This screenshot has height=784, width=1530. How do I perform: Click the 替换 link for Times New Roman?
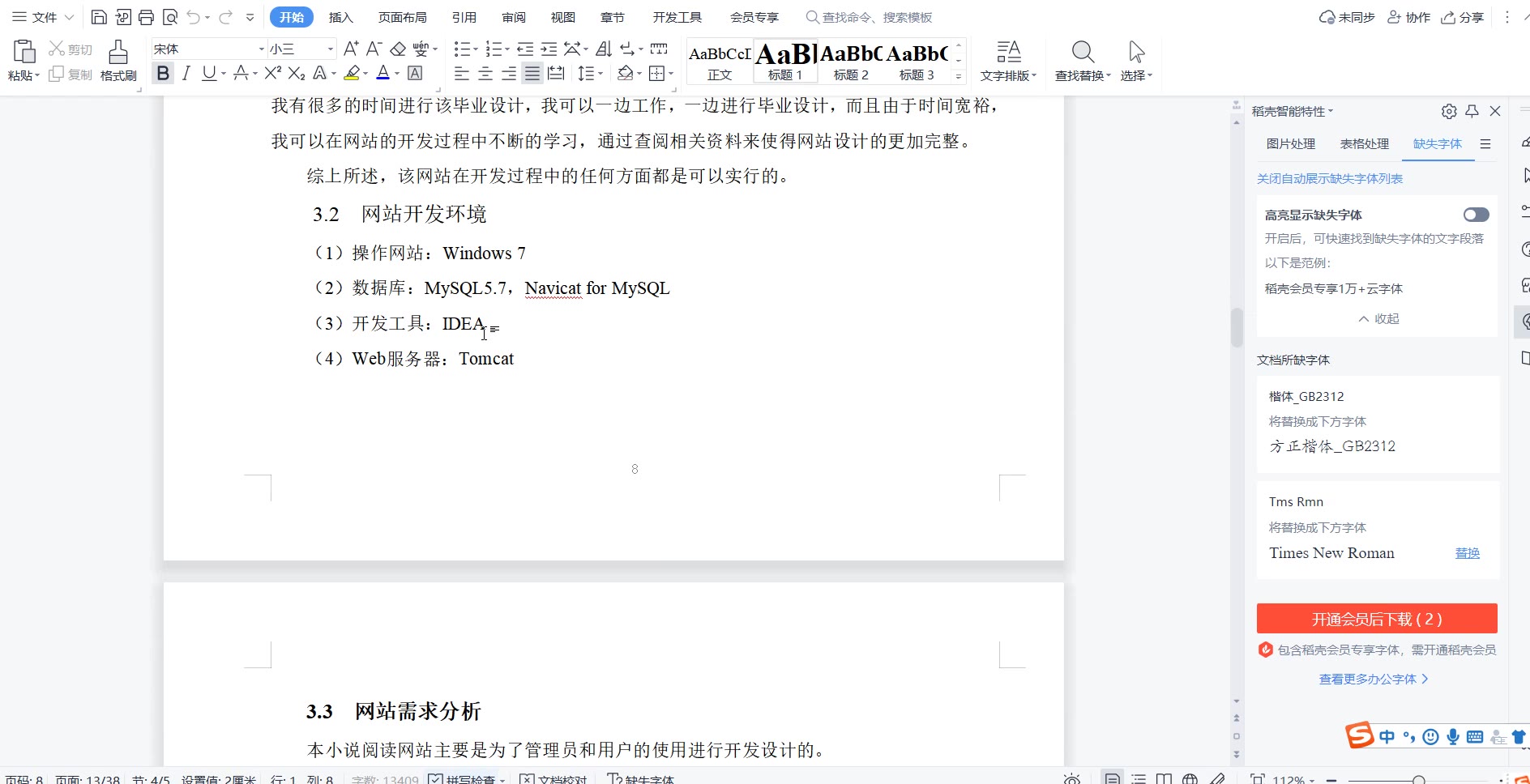(x=1468, y=553)
